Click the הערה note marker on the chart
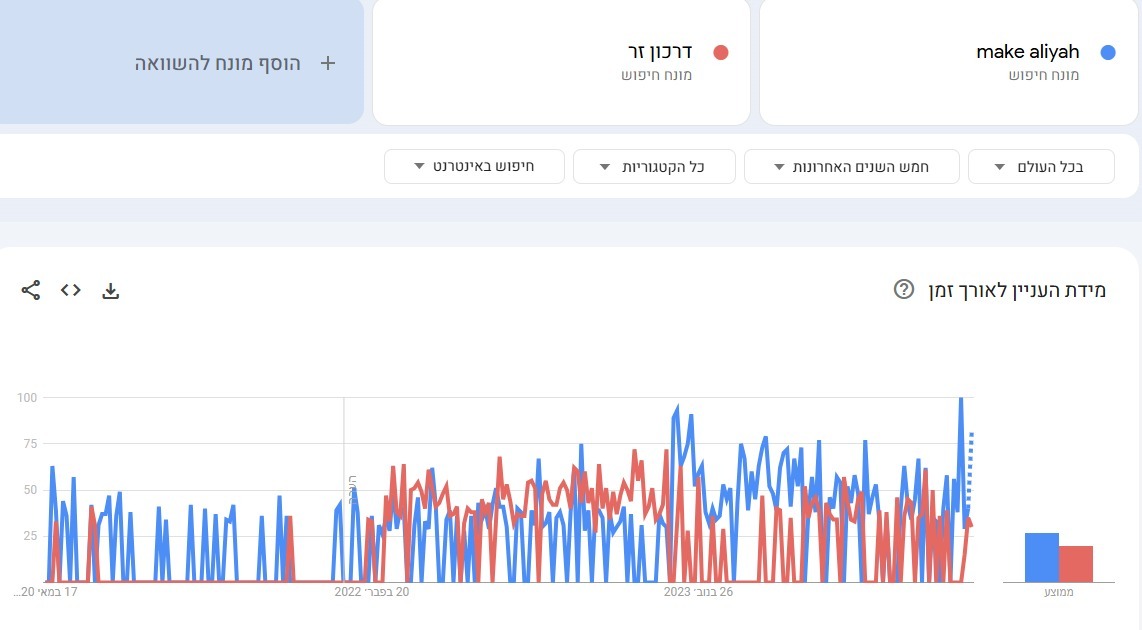Screen dimensions: 1142x630 353,489
